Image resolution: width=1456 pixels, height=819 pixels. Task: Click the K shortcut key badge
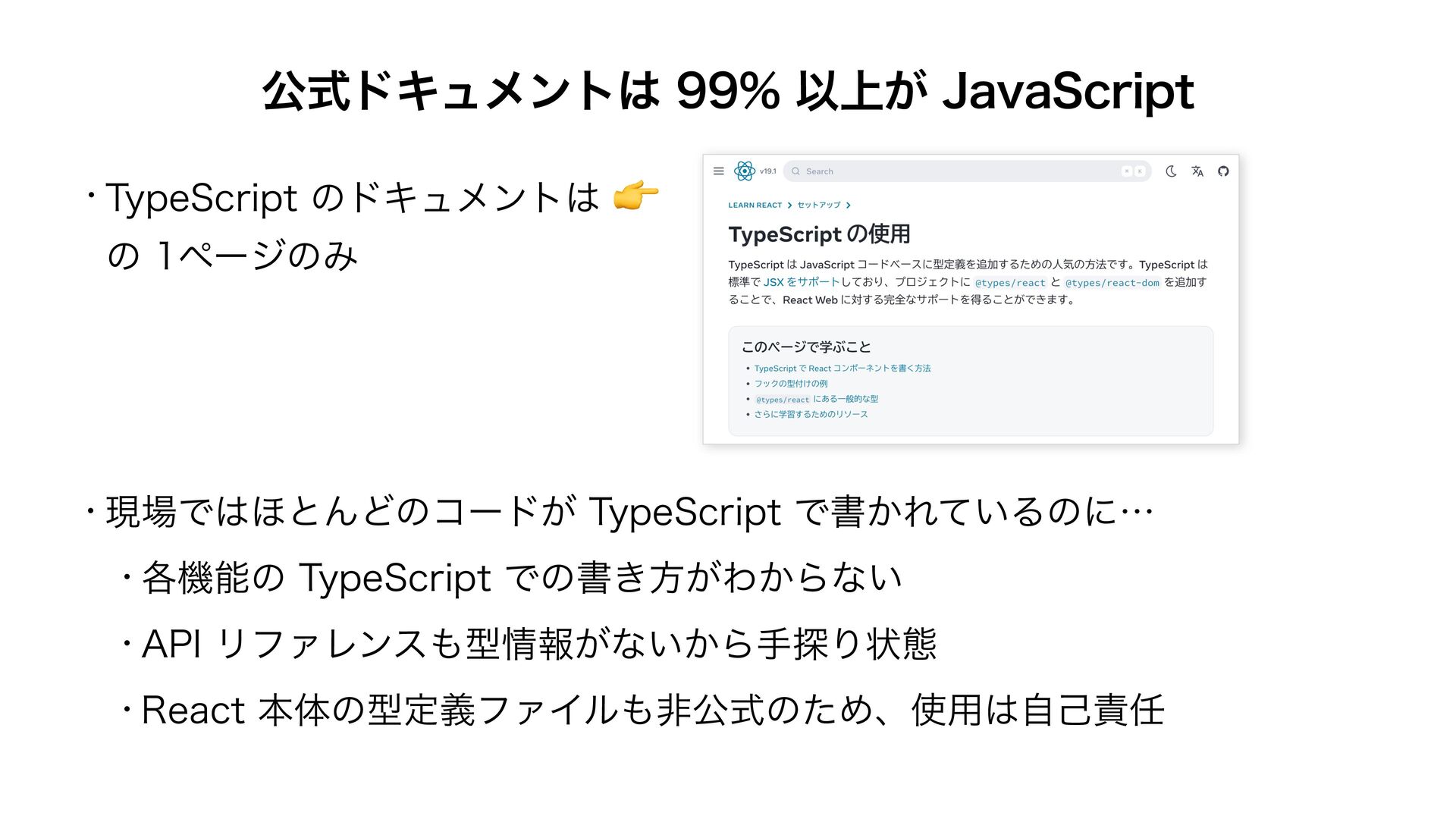(1140, 171)
